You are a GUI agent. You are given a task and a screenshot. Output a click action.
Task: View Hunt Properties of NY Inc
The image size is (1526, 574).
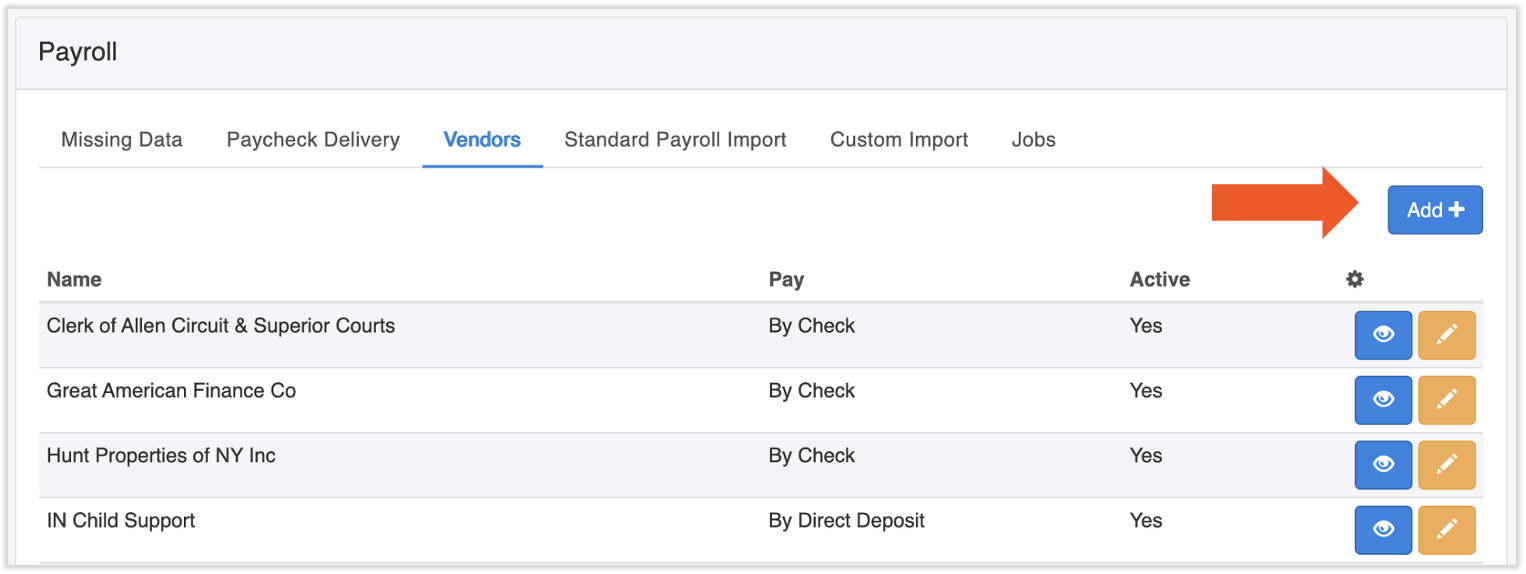1383,465
